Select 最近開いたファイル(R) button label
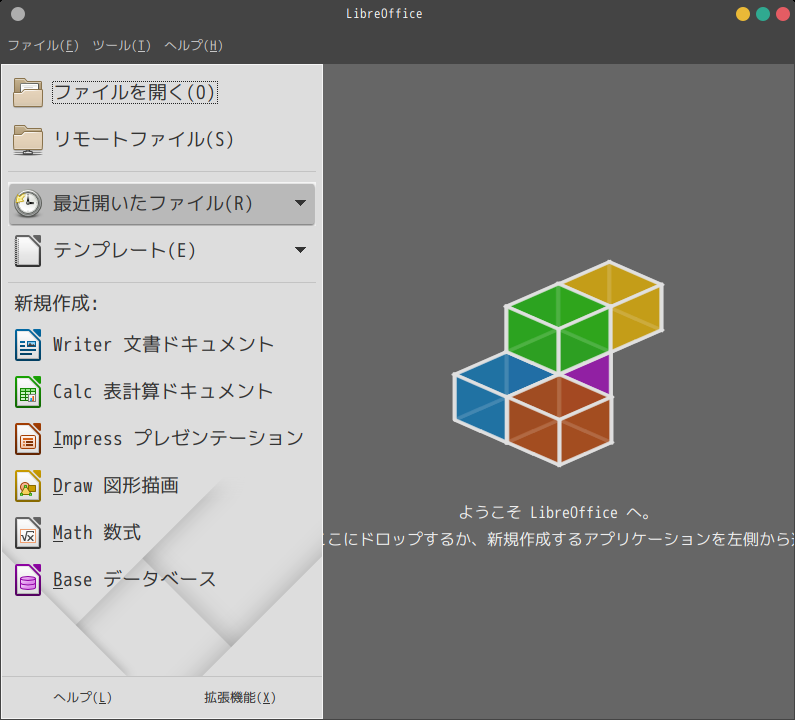 tap(153, 203)
